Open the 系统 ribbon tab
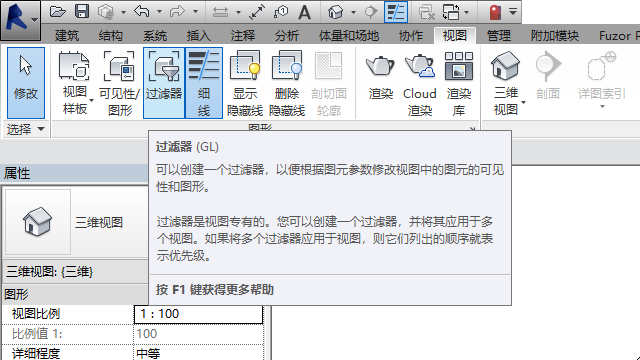 pyautogui.click(x=155, y=36)
